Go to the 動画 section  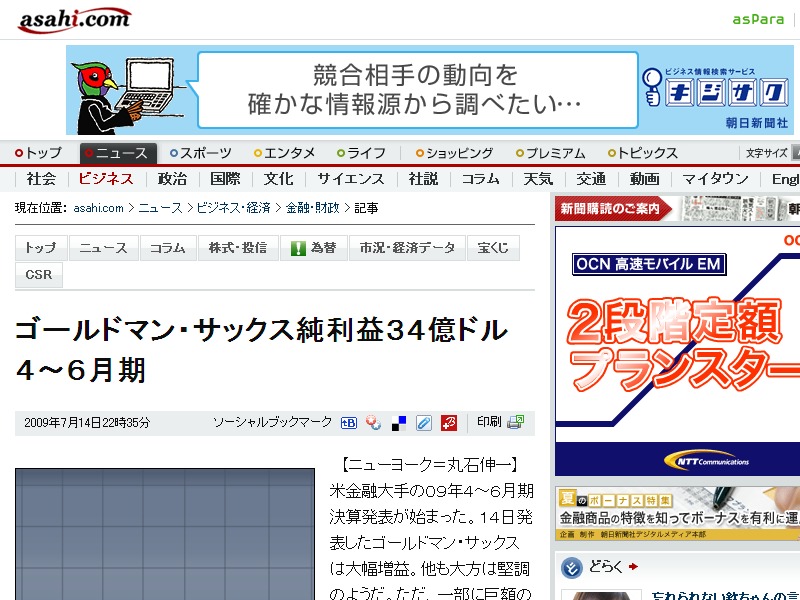[x=644, y=179]
